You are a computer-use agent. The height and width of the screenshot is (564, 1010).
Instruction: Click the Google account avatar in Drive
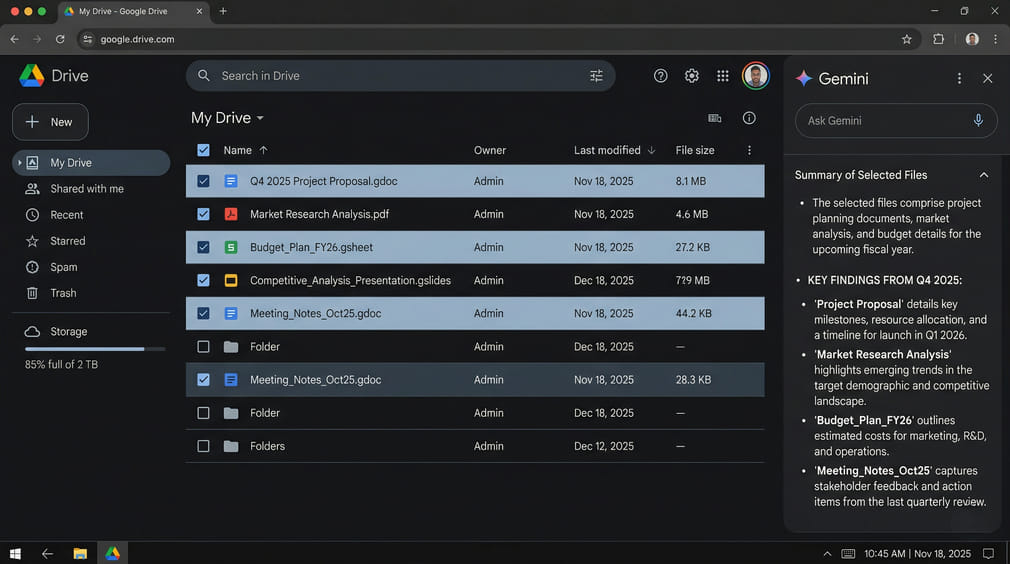pos(756,76)
